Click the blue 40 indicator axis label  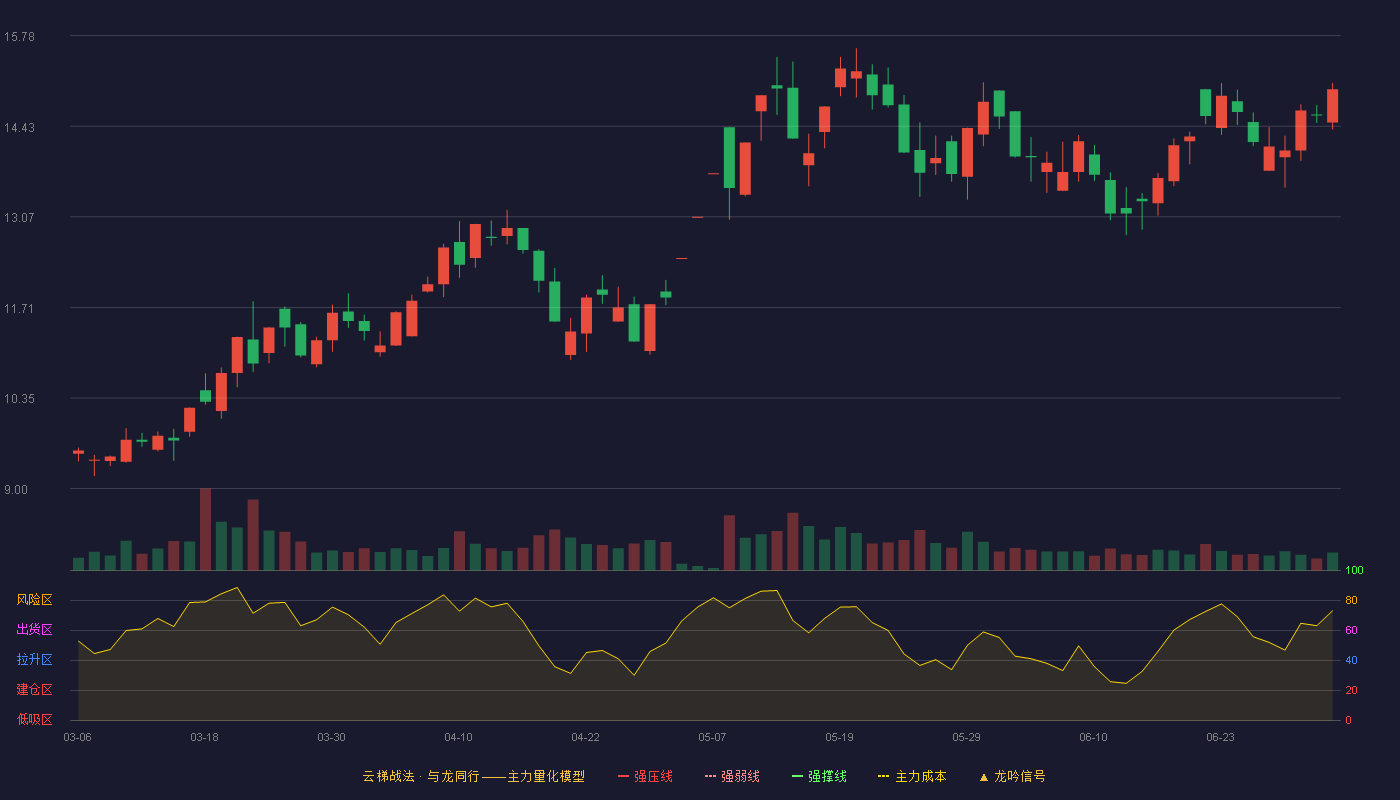coord(1351,660)
